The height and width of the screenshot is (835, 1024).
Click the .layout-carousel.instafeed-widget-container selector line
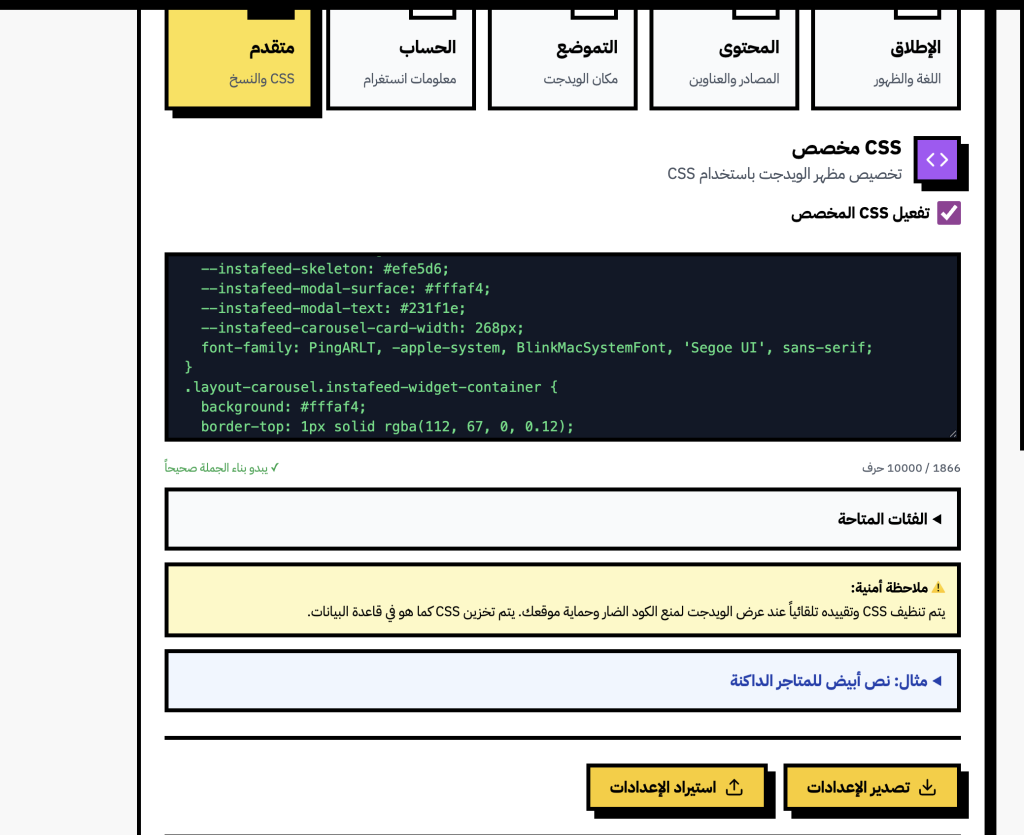click(371, 387)
